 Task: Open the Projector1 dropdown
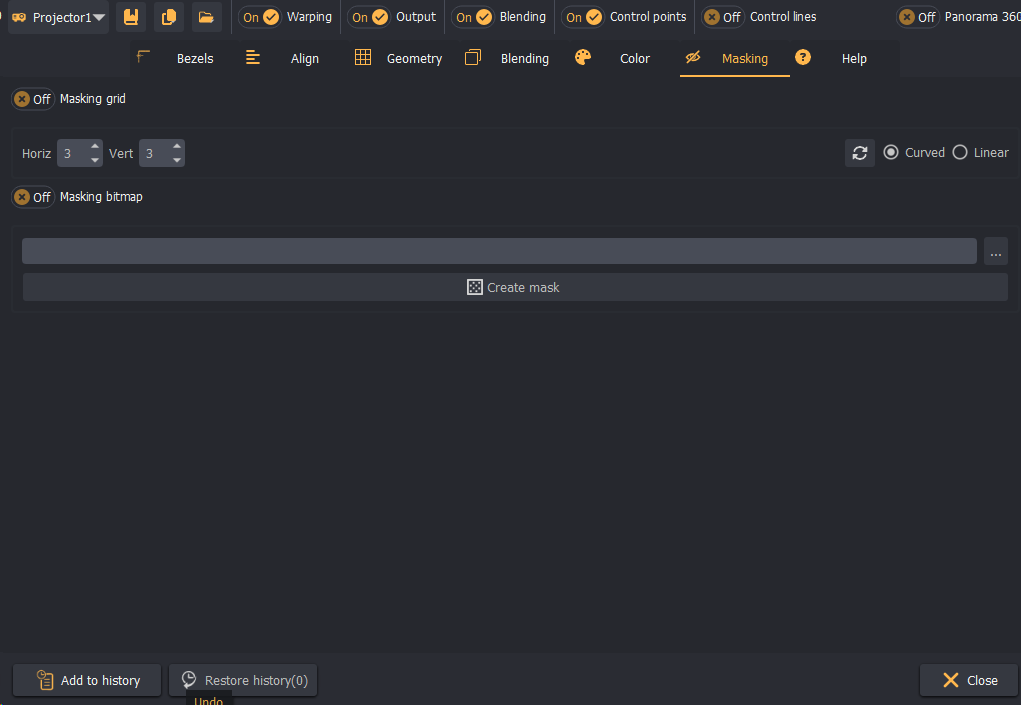59,17
